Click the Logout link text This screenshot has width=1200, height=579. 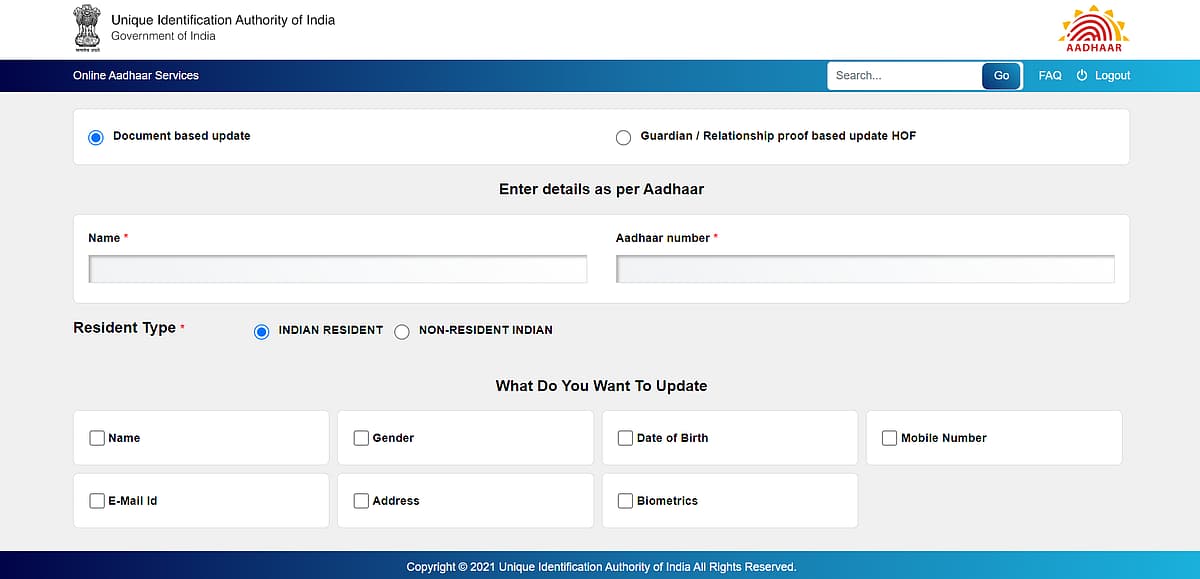click(x=1112, y=76)
